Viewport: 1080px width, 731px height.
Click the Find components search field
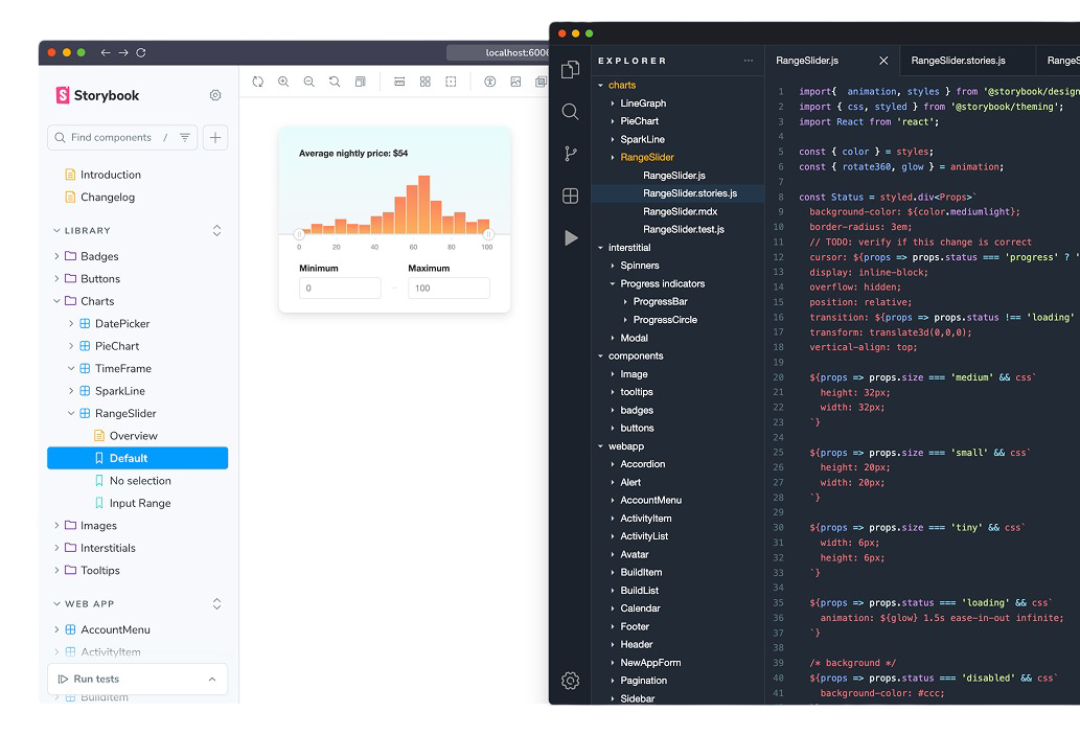pyautogui.click(x=122, y=138)
